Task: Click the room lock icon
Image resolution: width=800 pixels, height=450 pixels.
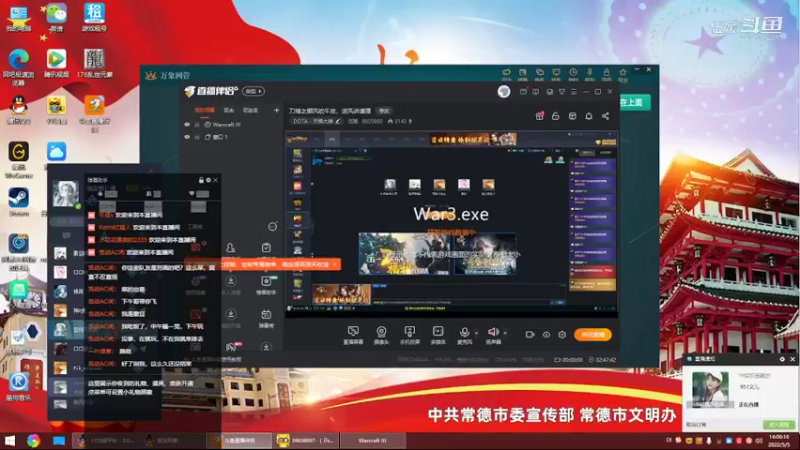Action: 556,116
